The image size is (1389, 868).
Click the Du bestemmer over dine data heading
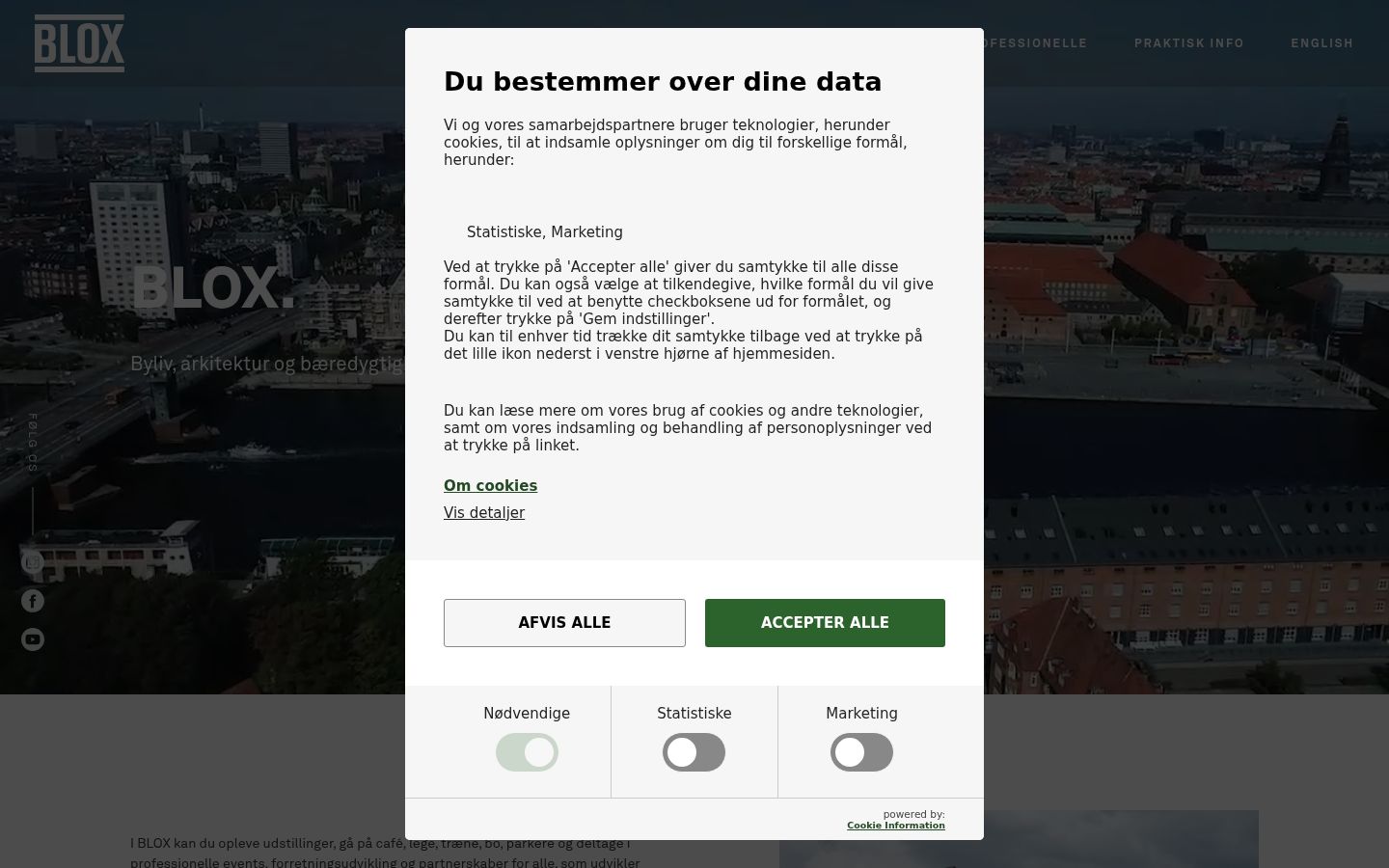click(x=663, y=82)
